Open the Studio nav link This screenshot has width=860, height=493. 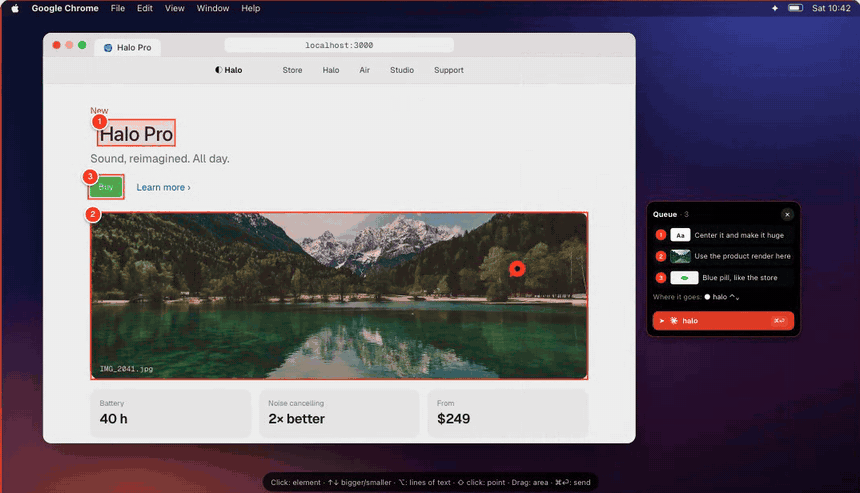tap(402, 70)
